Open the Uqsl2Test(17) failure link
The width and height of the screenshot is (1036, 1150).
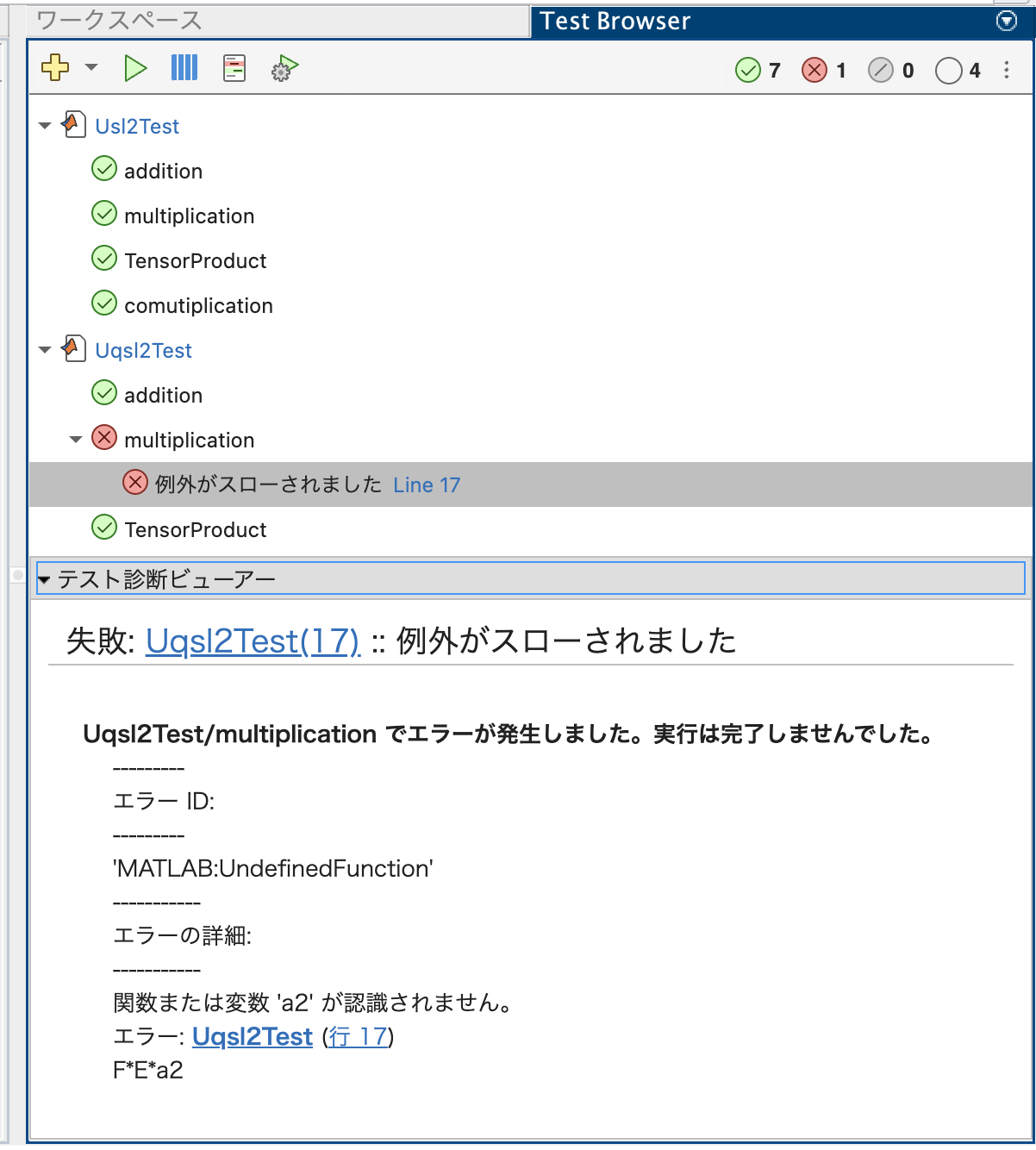tap(253, 641)
